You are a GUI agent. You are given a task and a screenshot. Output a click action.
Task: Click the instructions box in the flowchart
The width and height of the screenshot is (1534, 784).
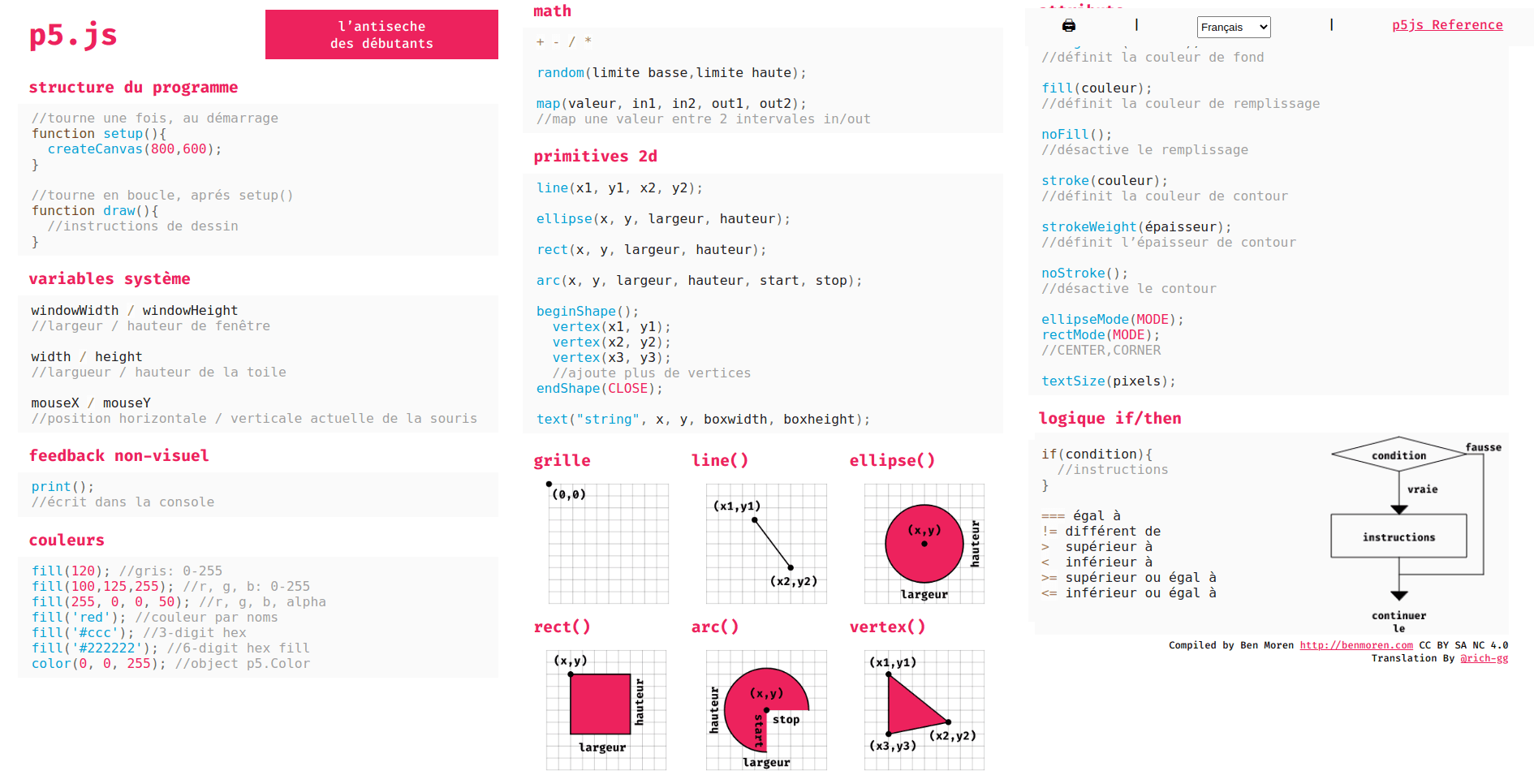click(x=1398, y=536)
